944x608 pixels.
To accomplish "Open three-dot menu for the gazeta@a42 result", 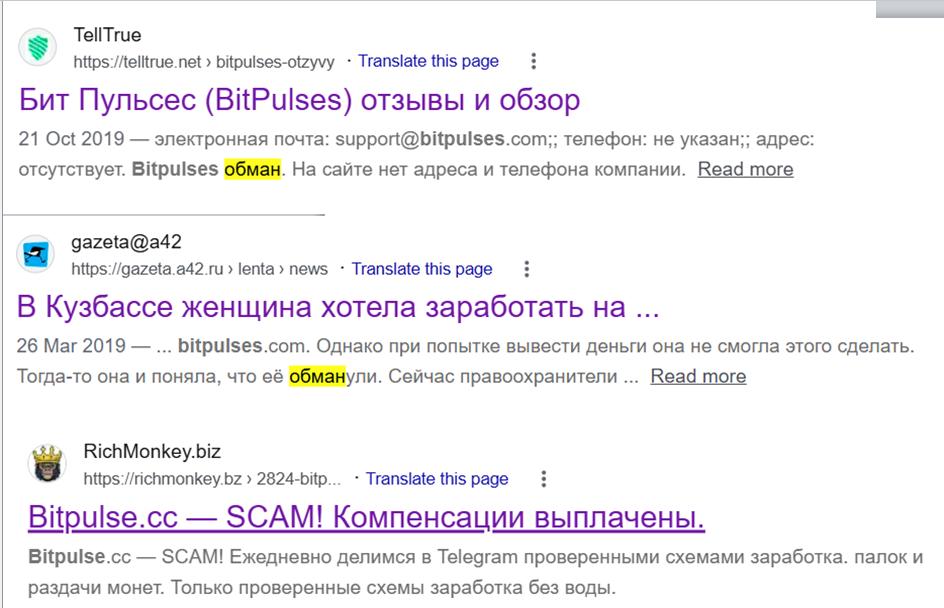I will (527, 268).
